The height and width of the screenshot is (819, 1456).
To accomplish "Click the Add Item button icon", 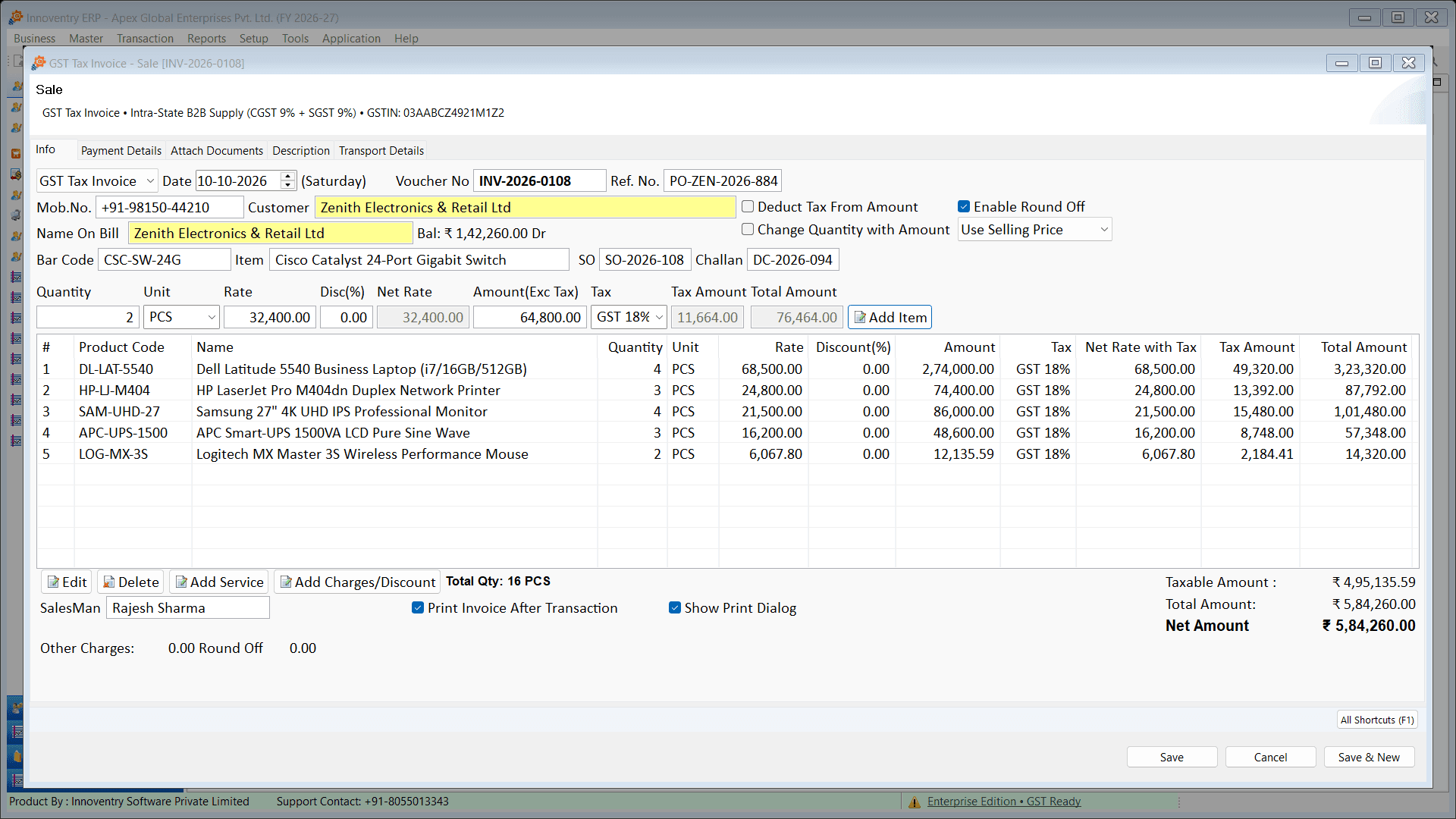I will 860,318.
